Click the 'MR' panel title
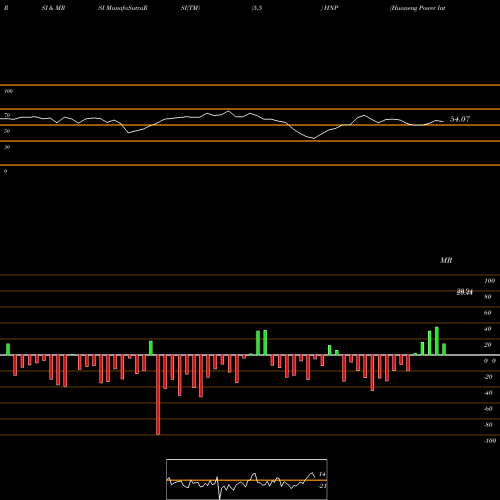This screenshot has width=500, height=500. pos(446,260)
